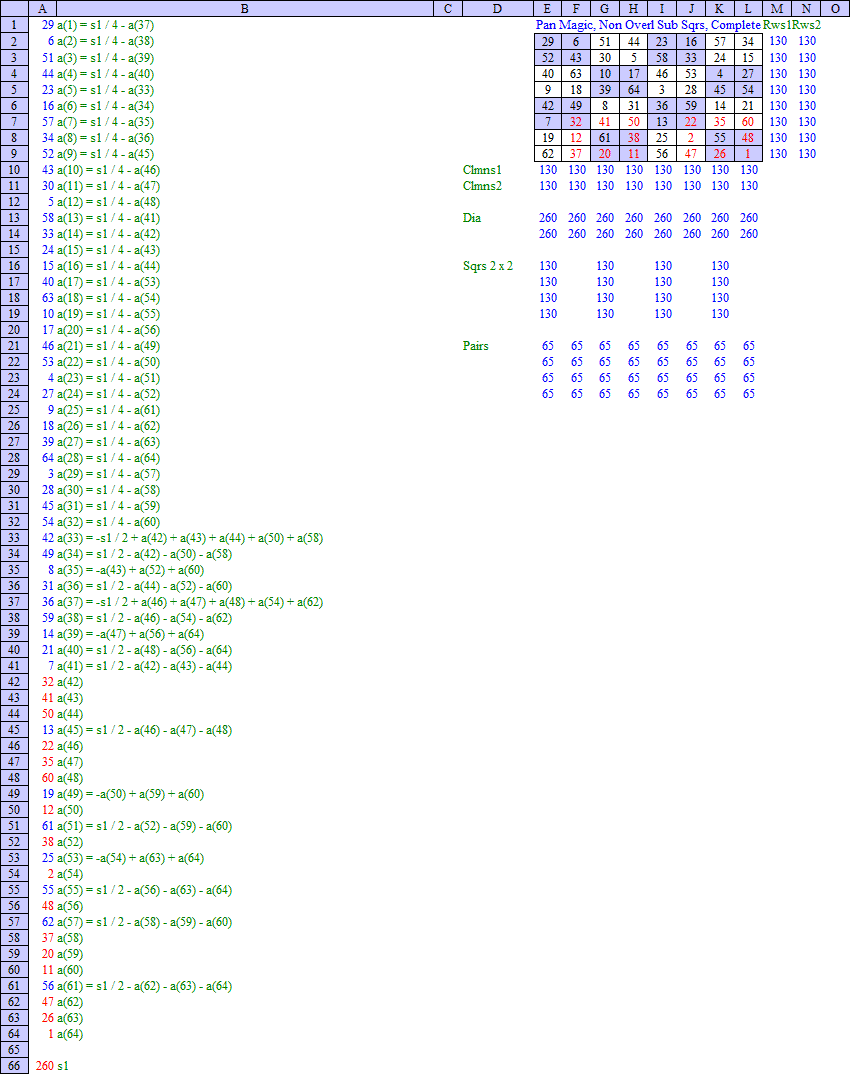
Task: Select column header A
Action: pyautogui.click(x=42, y=8)
